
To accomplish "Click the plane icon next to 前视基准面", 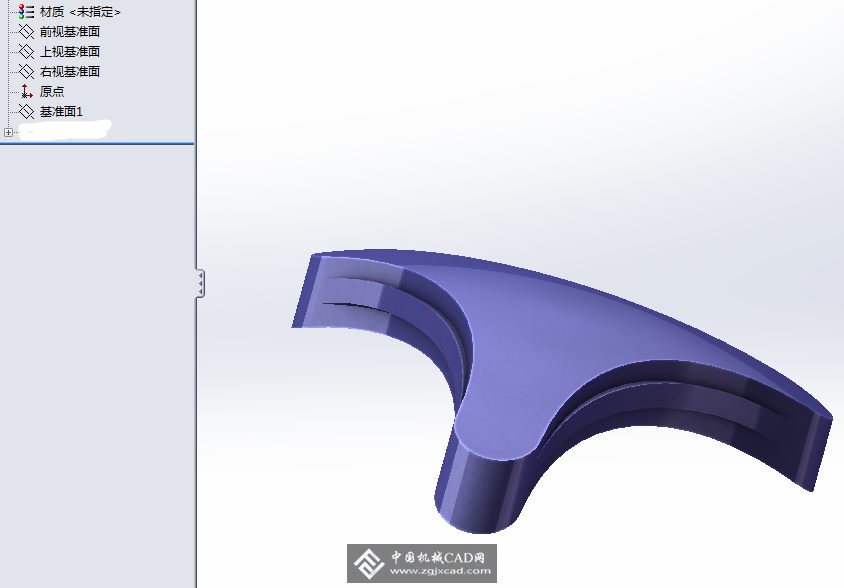I will (26, 31).
